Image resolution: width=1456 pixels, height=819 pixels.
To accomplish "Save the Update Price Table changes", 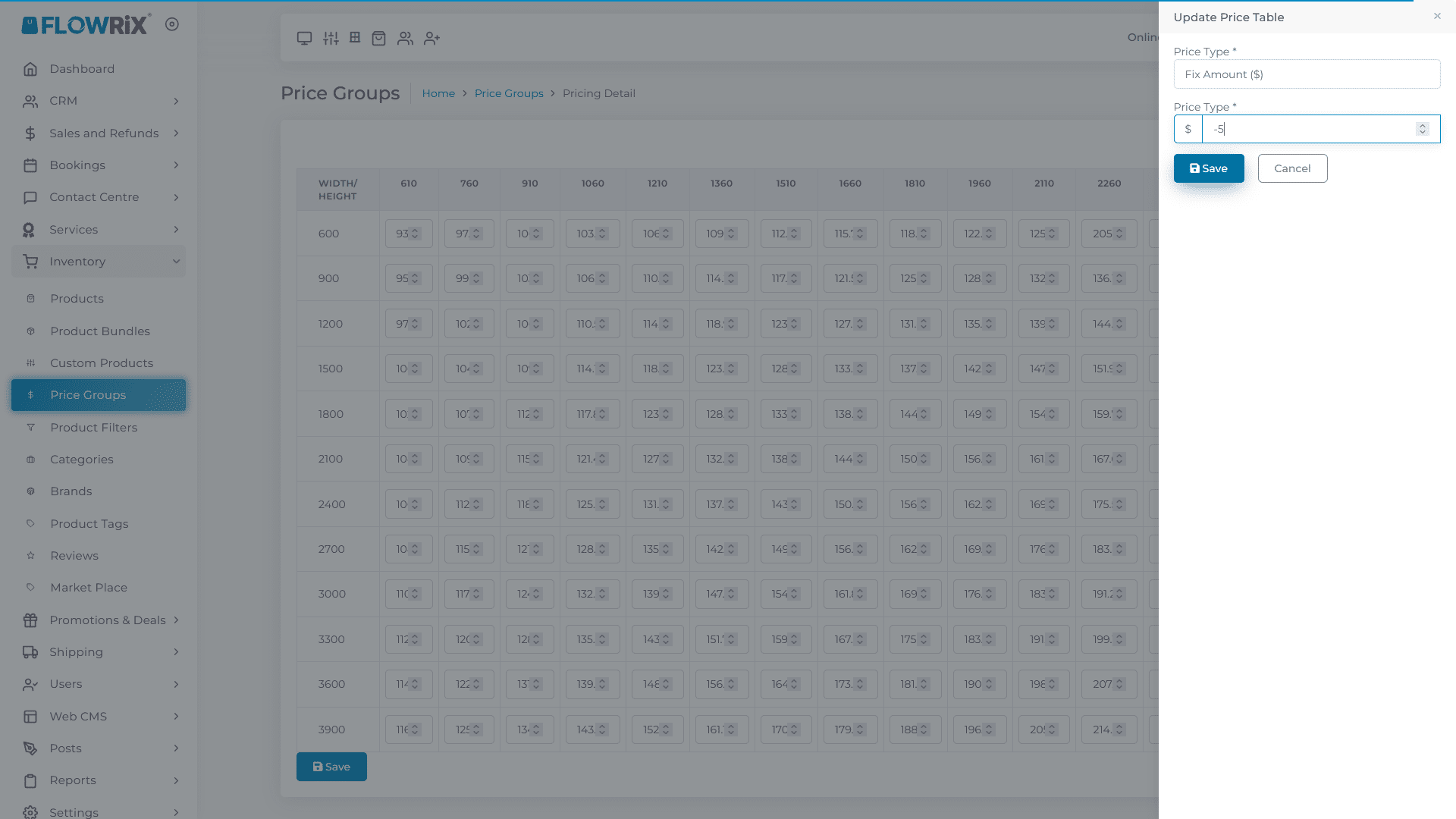I will (1208, 168).
